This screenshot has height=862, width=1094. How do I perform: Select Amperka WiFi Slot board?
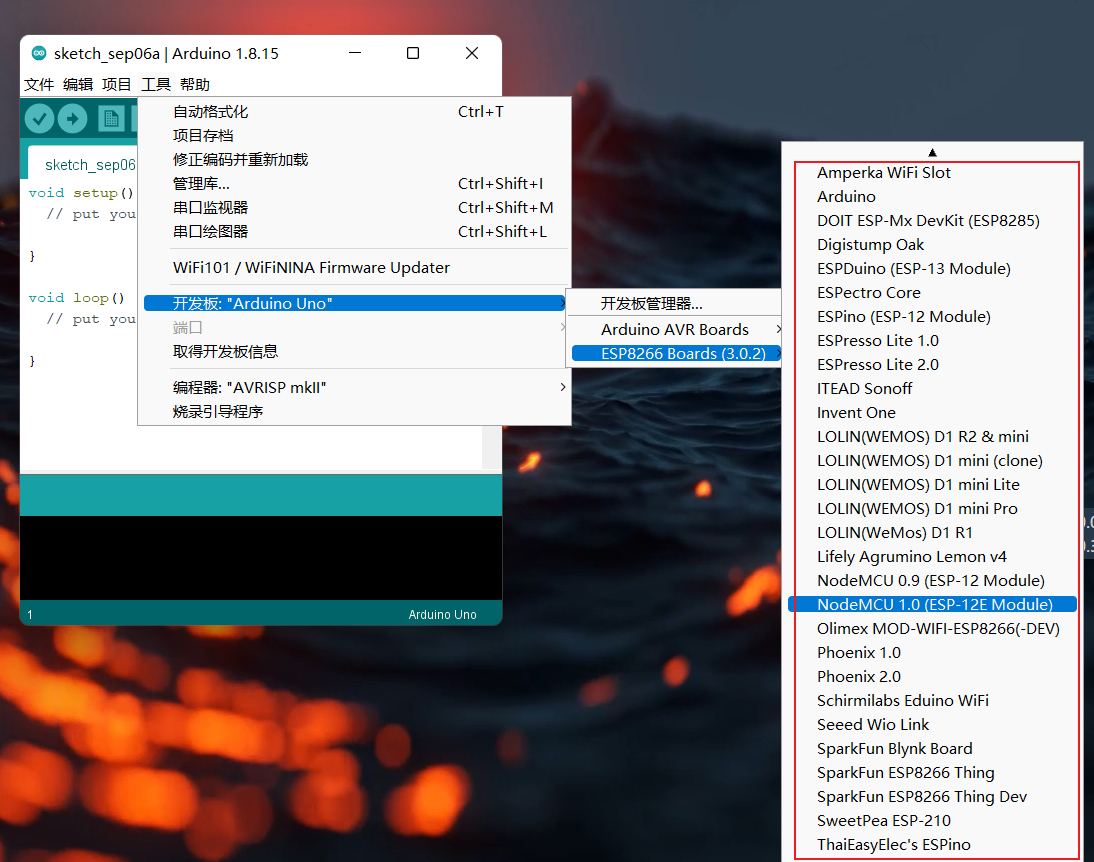click(x=932, y=172)
